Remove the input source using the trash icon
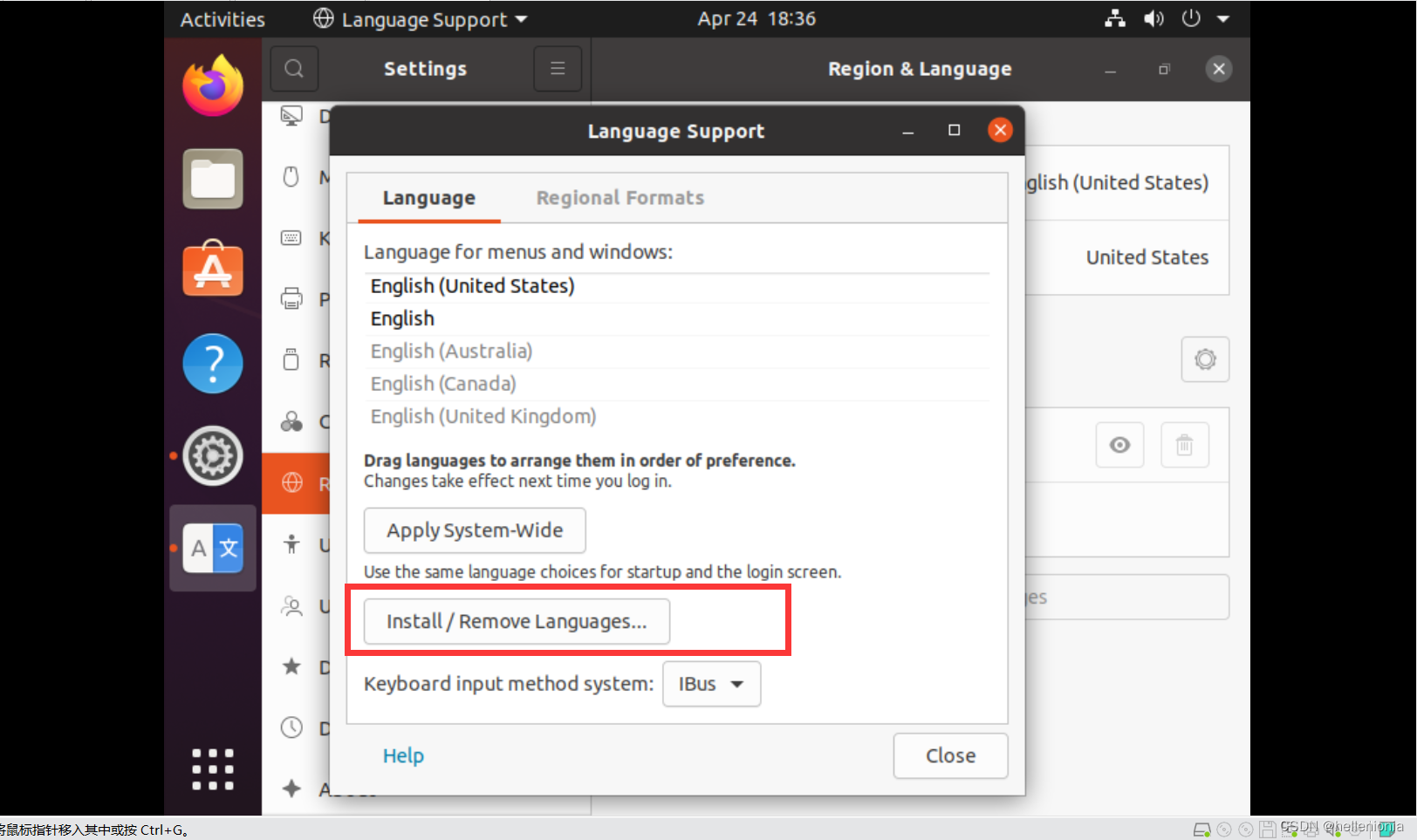Image resolution: width=1417 pixels, height=840 pixels. (x=1184, y=445)
